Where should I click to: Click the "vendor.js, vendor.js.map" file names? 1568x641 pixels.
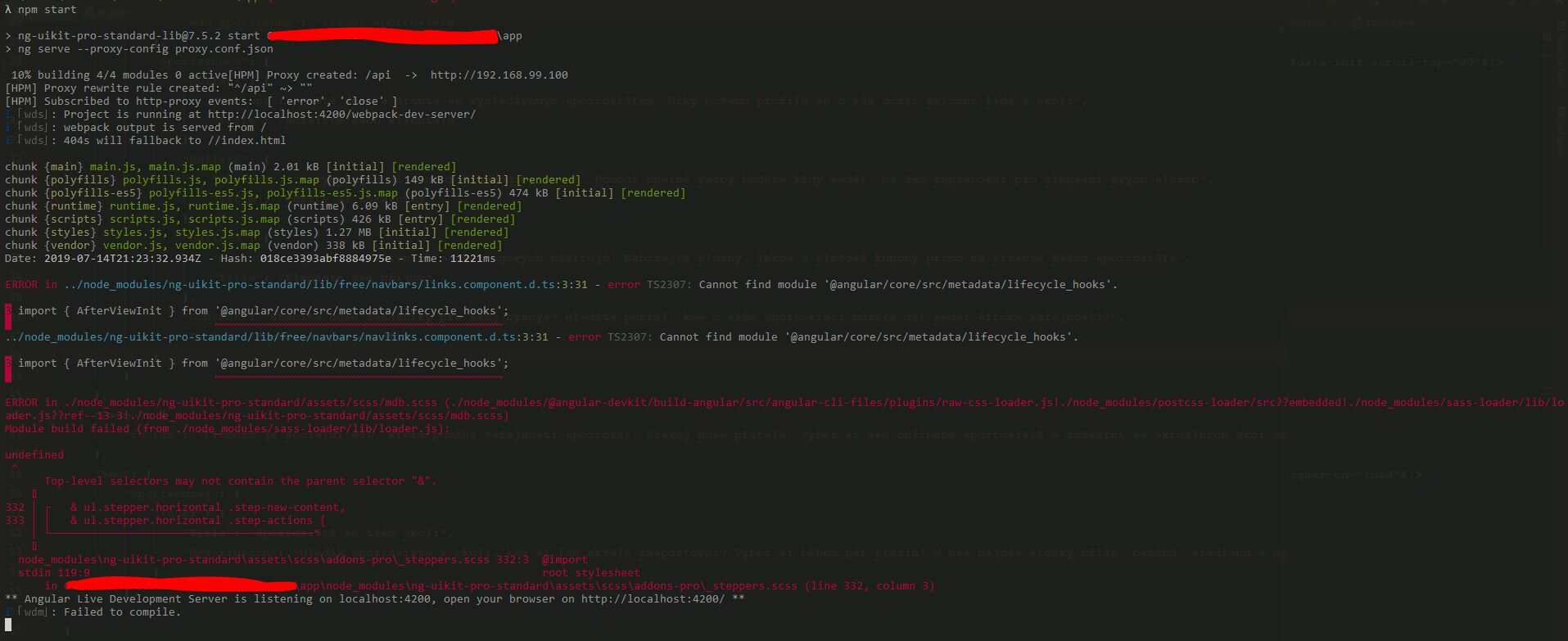[181, 246]
